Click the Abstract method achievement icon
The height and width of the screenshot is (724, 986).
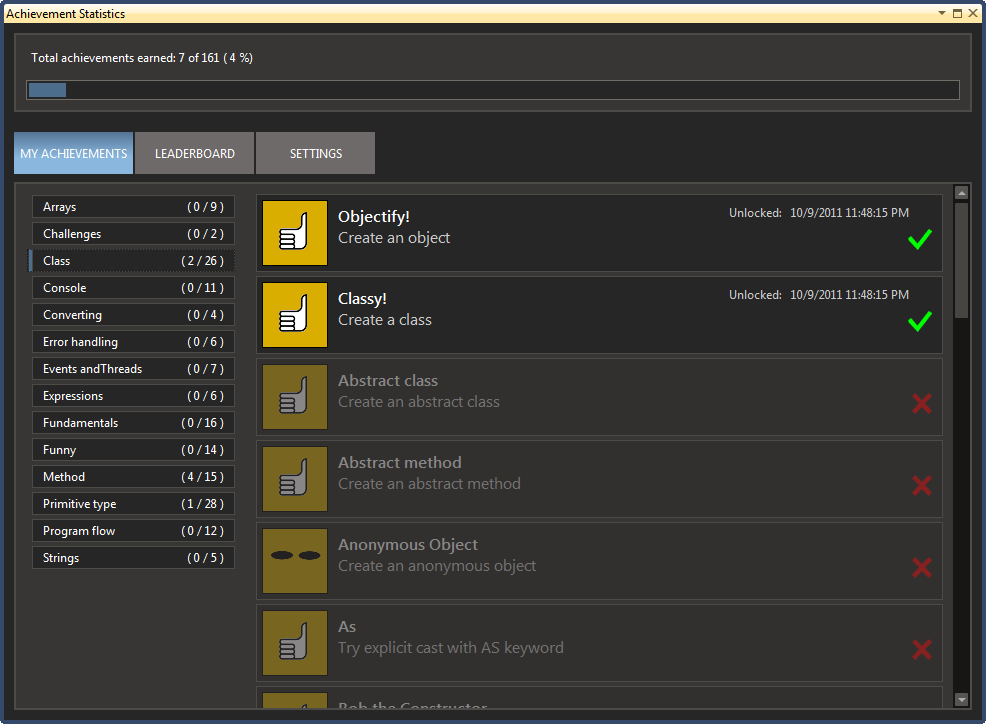[x=295, y=479]
